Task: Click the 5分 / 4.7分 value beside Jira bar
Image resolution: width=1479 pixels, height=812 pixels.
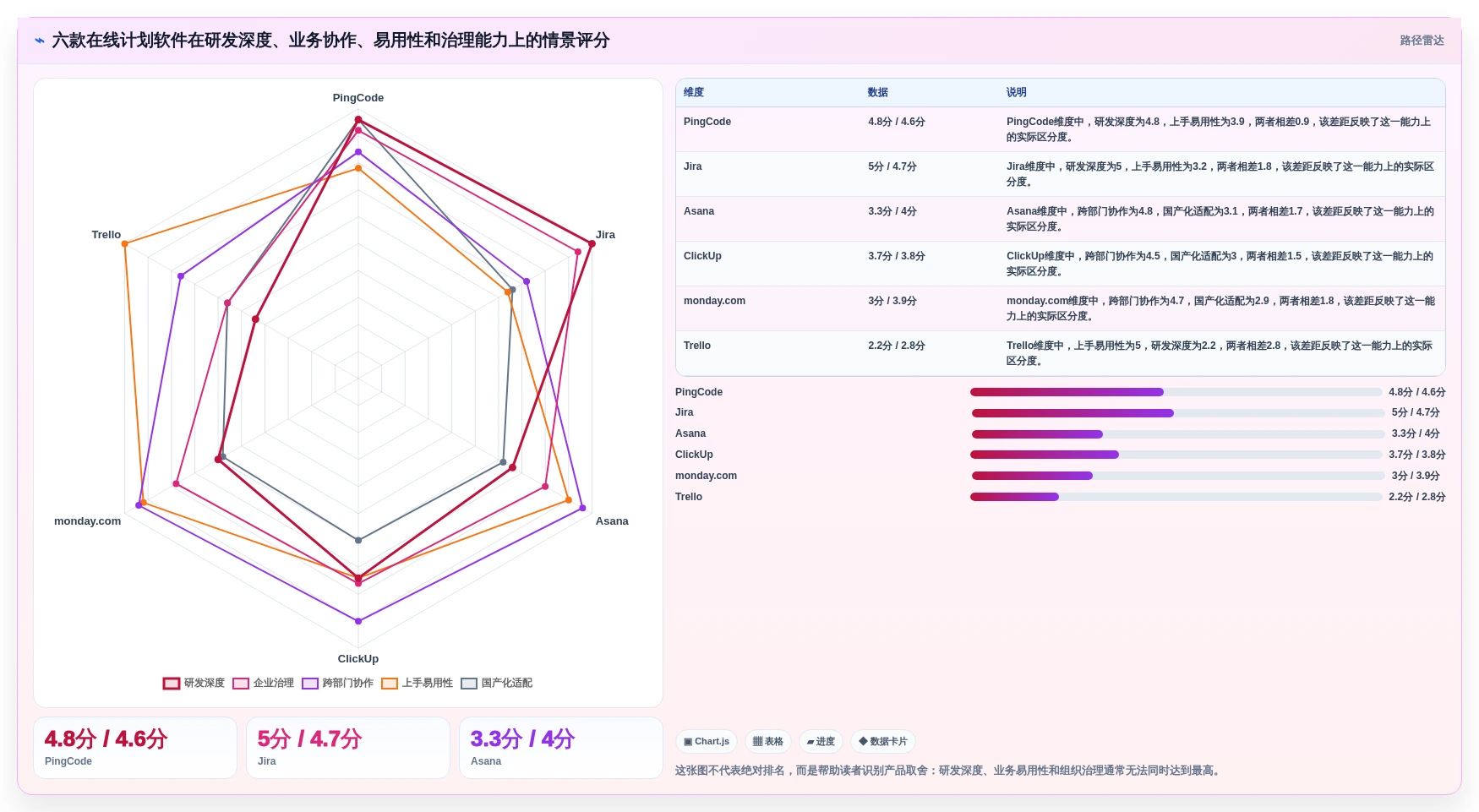Action: click(1416, 413)
